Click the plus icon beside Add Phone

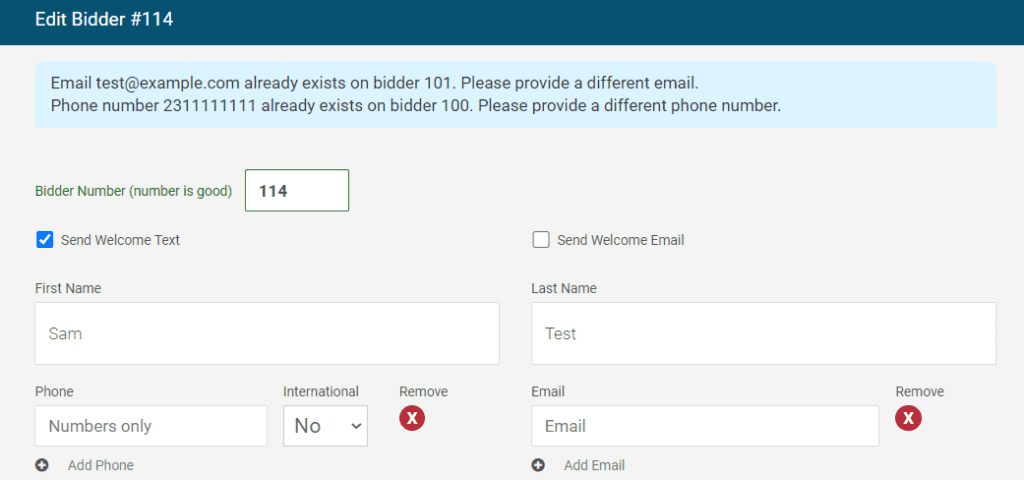(x=42, y=465)
